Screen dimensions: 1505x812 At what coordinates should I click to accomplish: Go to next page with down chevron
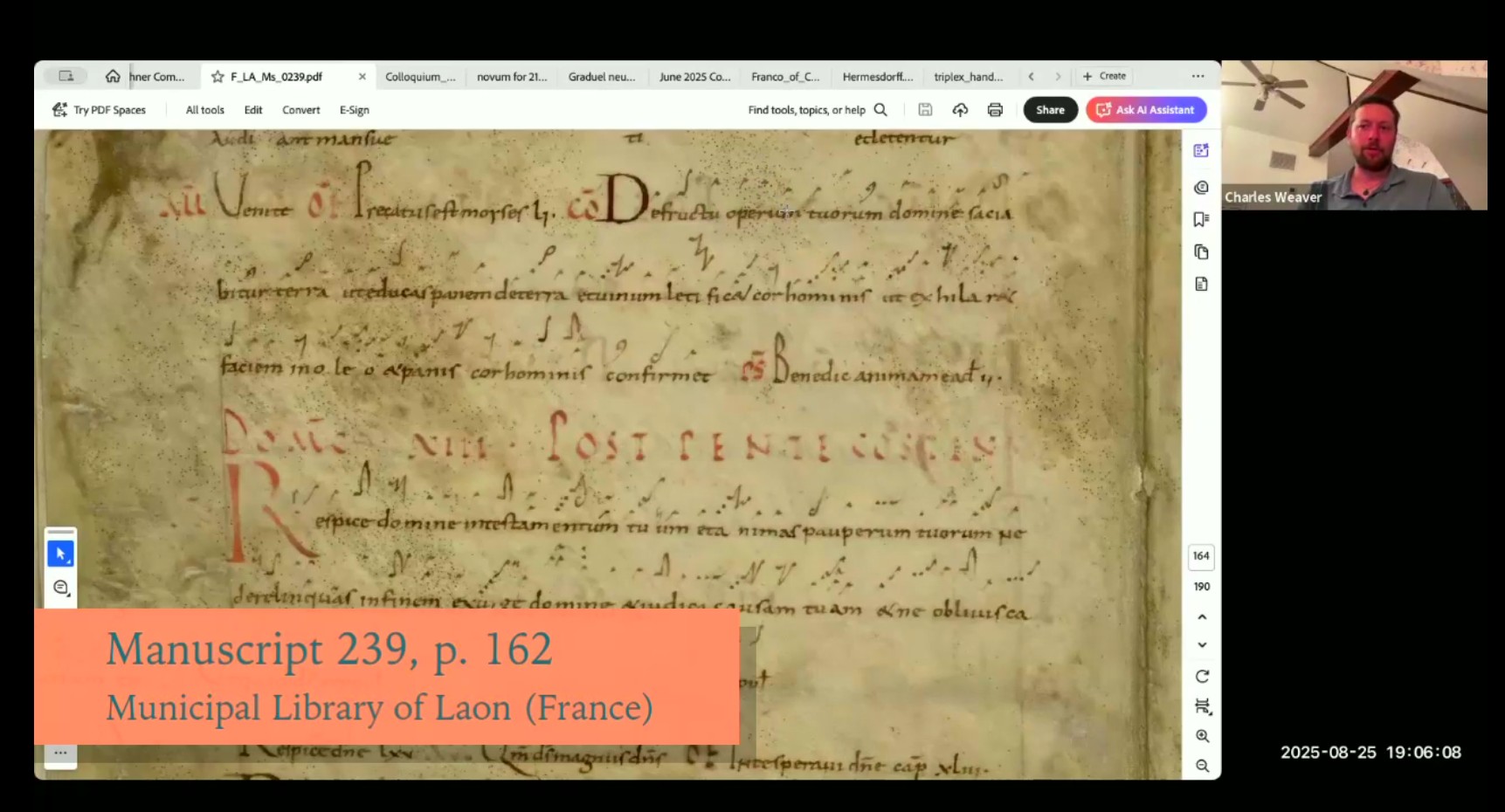tap(1202, 645)
